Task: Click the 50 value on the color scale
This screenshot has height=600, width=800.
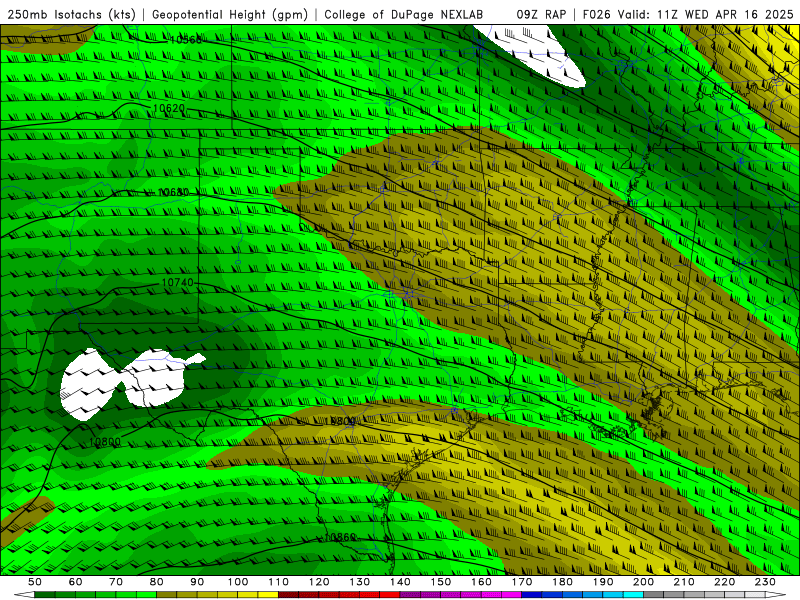Action: pos(35,582)
